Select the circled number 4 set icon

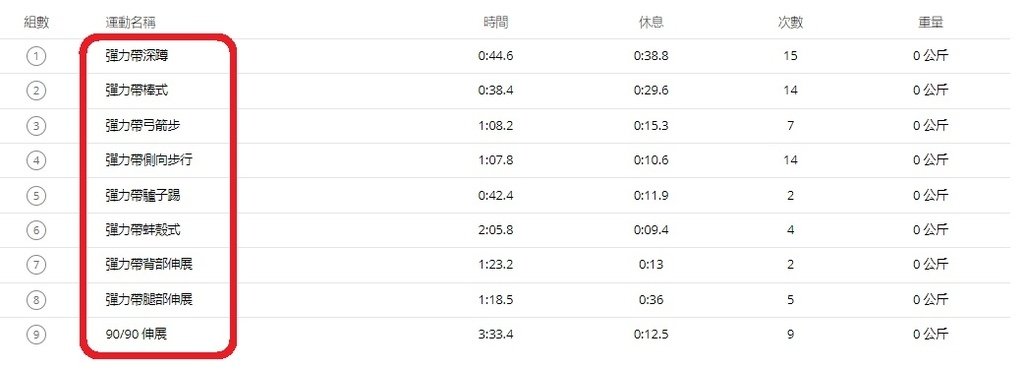click(x=37, y=161)
